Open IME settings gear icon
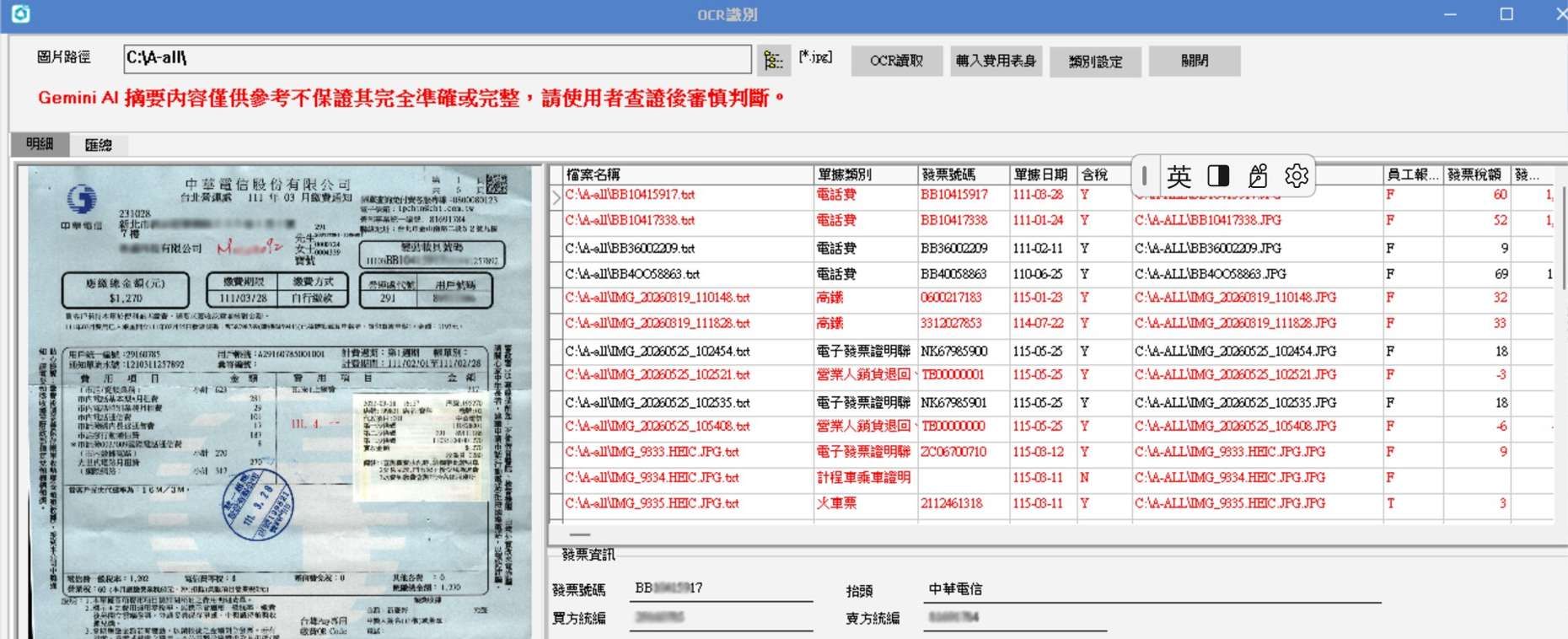Screen dimensions: 1568x639 pos(1297,175)
